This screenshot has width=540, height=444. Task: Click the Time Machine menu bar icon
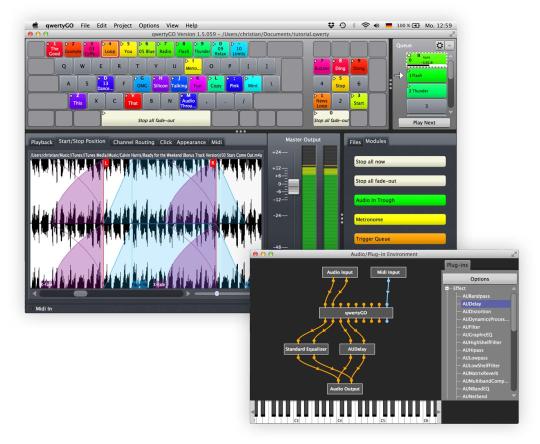point(343,25)
